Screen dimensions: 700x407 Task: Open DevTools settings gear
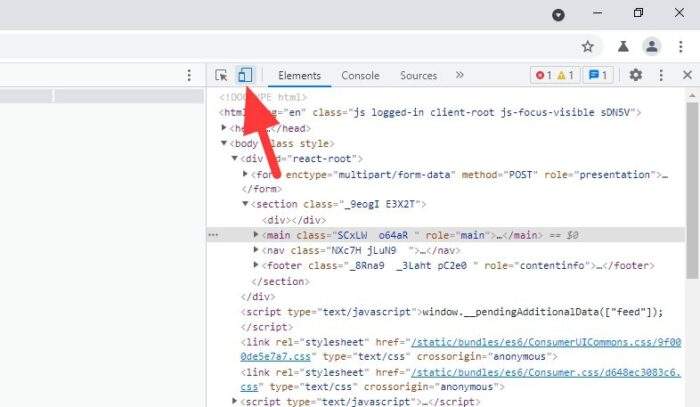pos(636,75)
